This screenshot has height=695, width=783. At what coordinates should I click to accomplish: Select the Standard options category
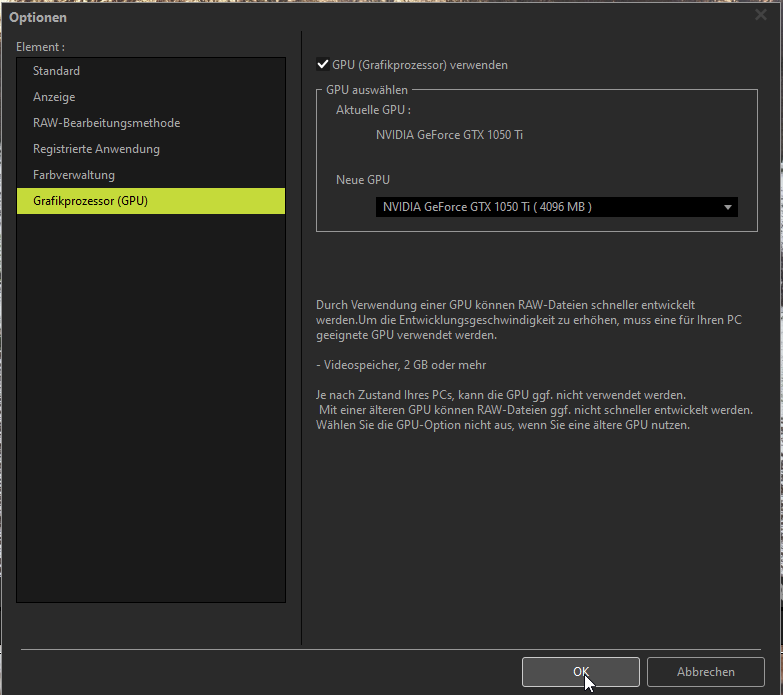coord(56,71)
